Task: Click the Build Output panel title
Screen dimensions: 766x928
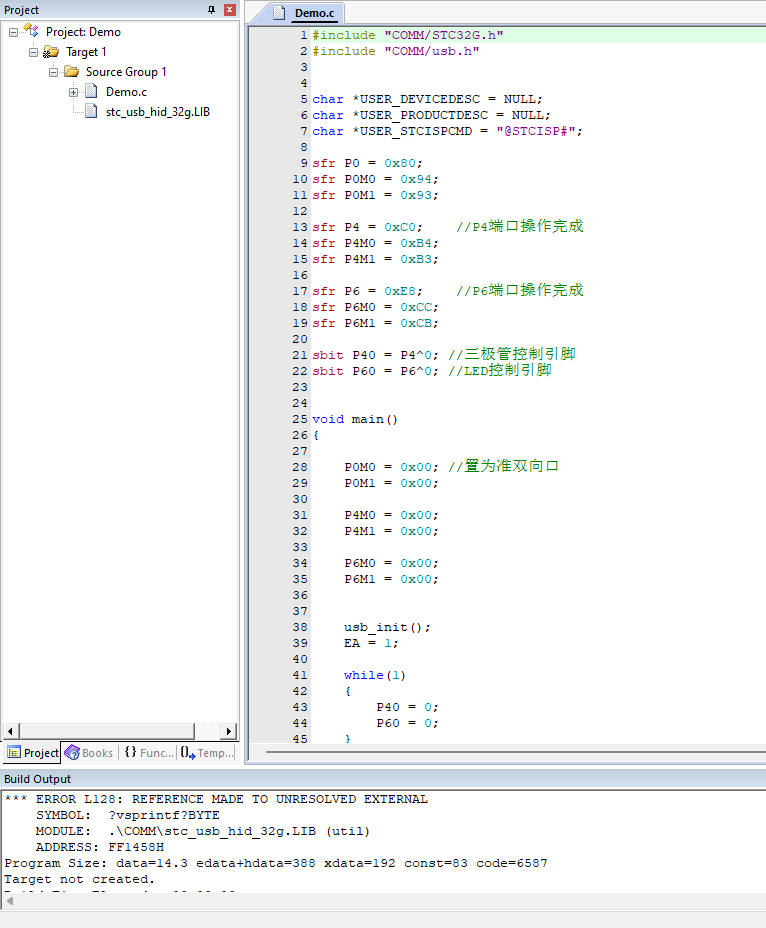Action: [37, 779]
